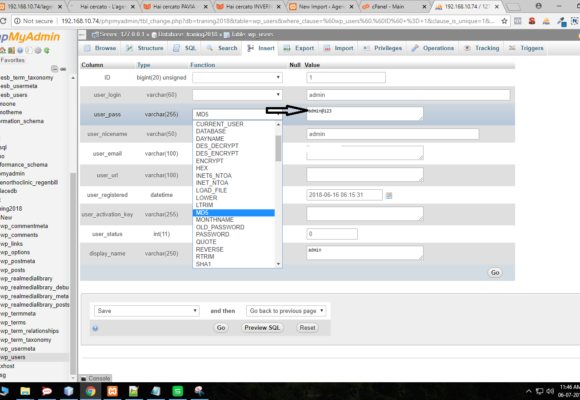Open navigation panel settings gear icon
580x400 pixels.
click(x=38, y=51)
